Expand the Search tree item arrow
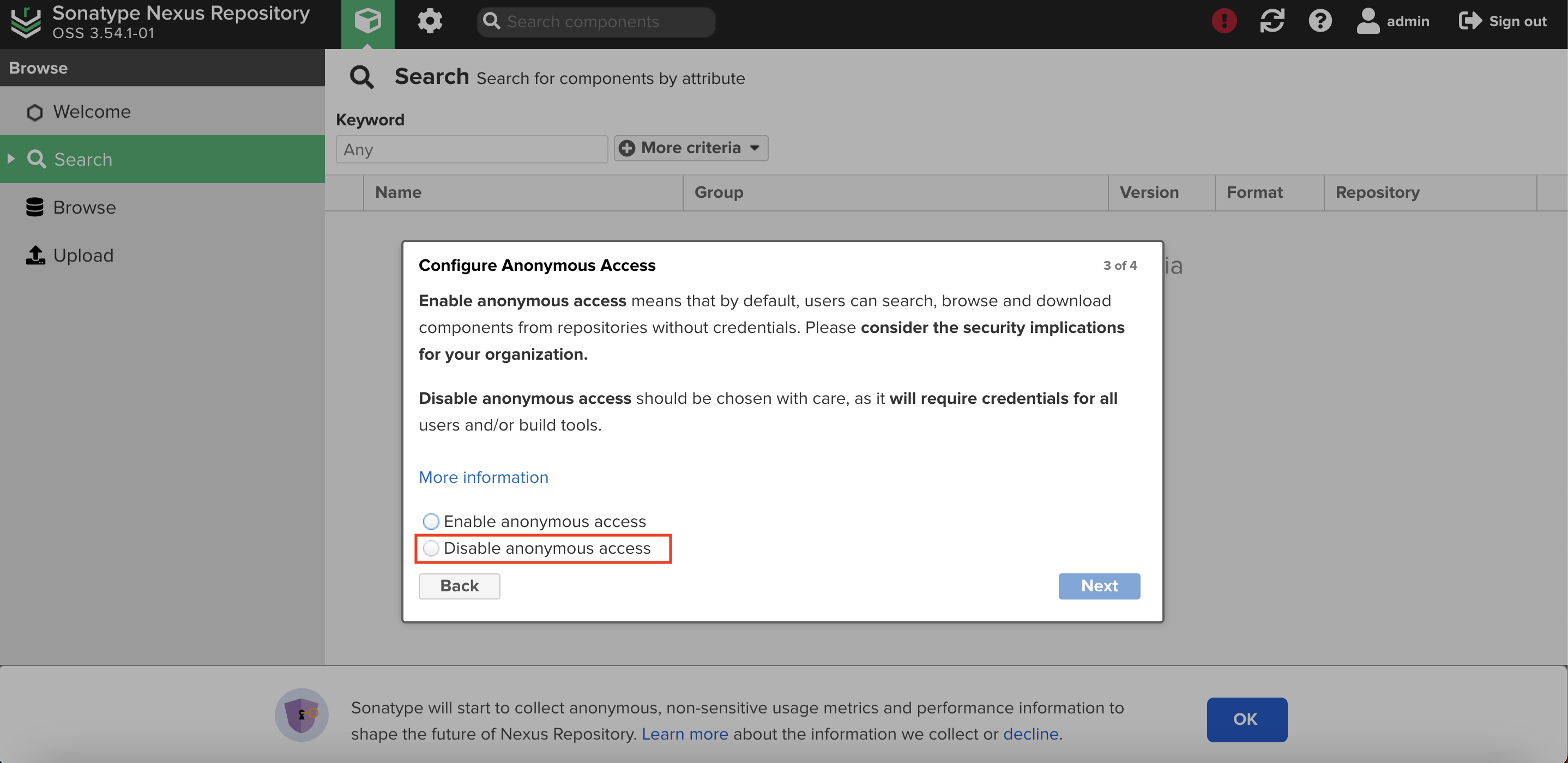The width and height of the screenshot is (1568, 763). tap(11, 159)
